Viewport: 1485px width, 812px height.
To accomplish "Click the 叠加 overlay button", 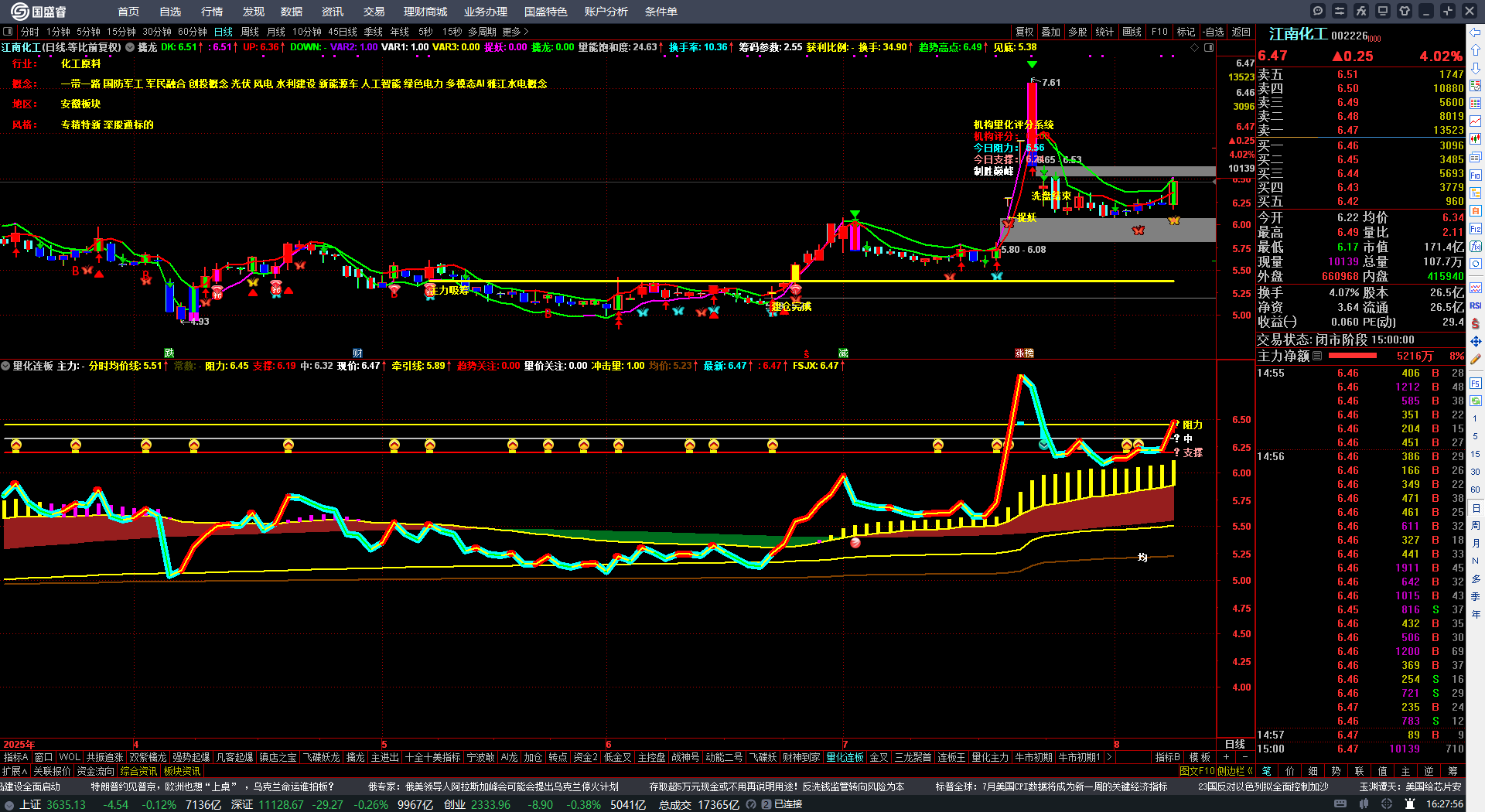I will pos(1050,32).
